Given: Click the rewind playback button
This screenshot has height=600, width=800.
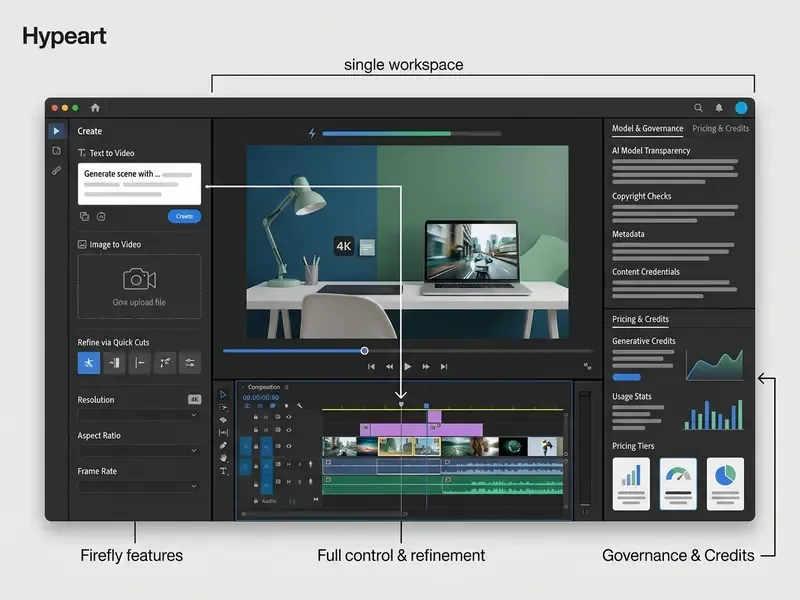Looking at the screenshot, I should [389, 366].
